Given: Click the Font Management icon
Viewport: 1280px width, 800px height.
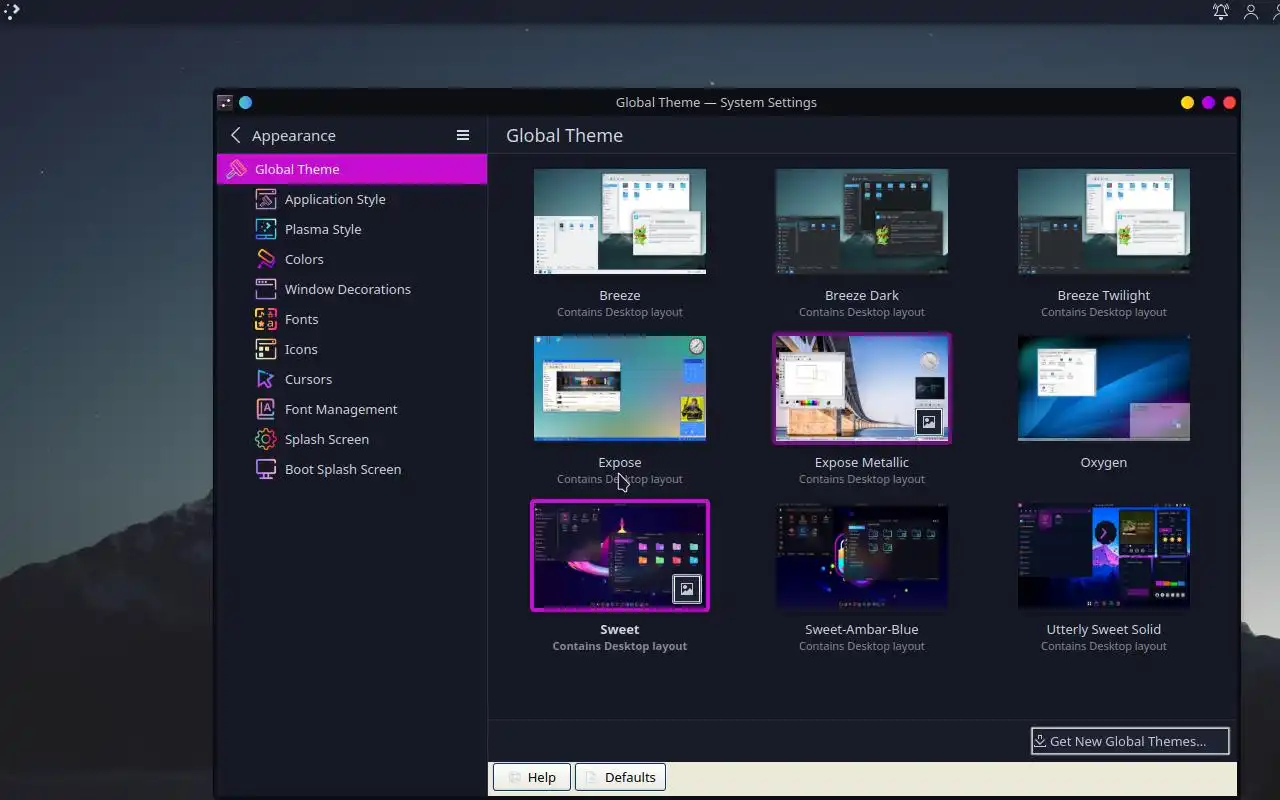Looking at the screenshot, I should tap(265, 409).
